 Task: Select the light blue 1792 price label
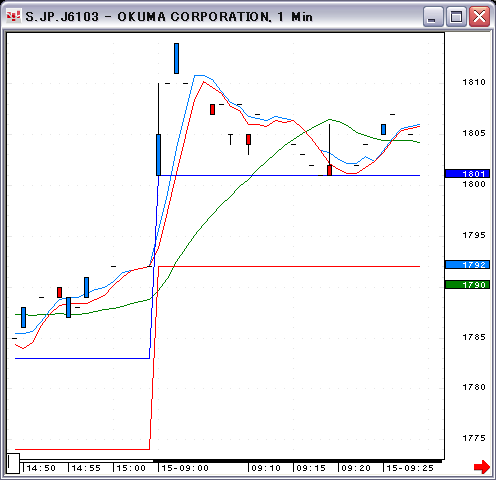point(468,265)
